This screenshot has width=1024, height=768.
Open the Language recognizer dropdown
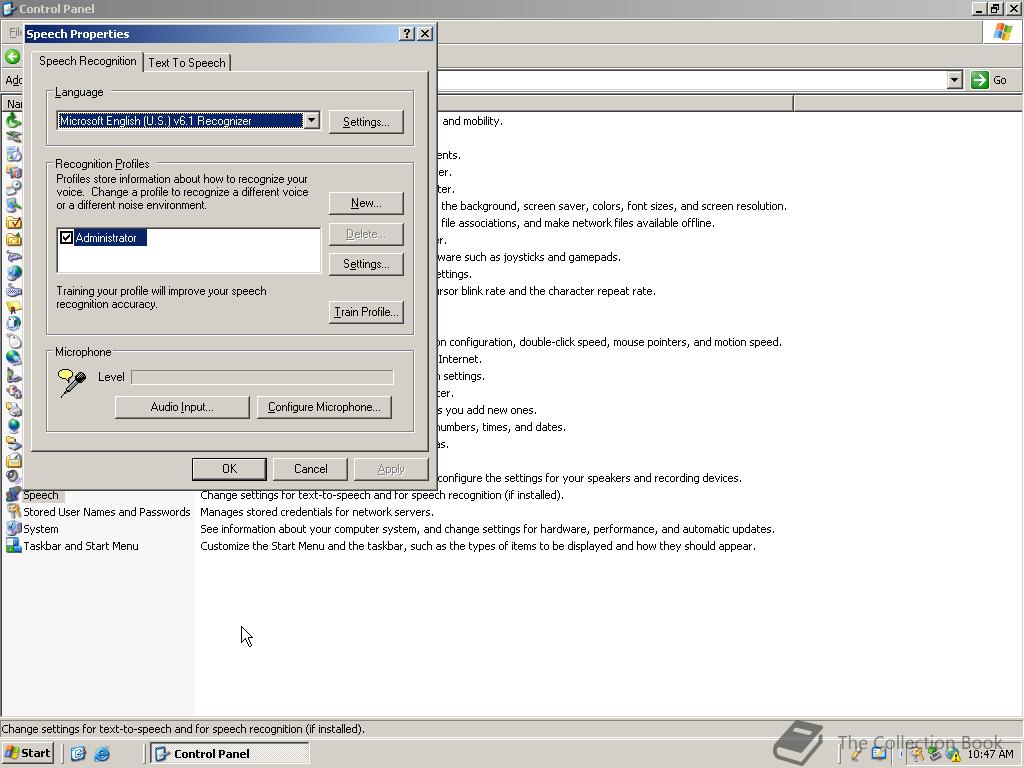tap(312, 120)
